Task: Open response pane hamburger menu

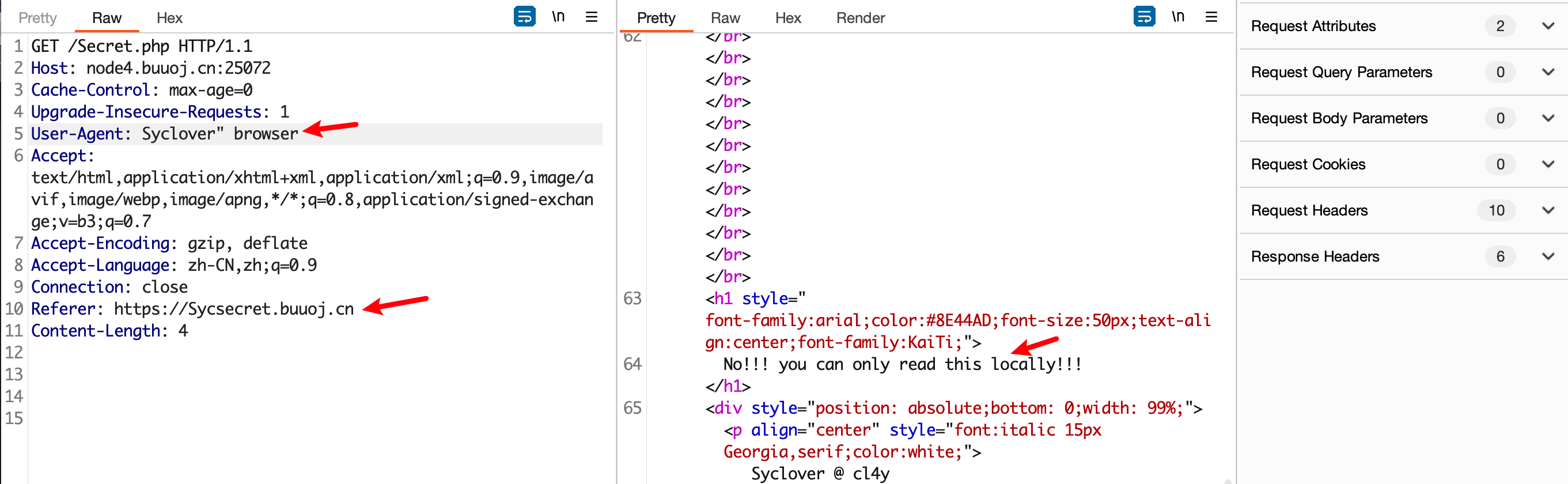Action: 1211,17
